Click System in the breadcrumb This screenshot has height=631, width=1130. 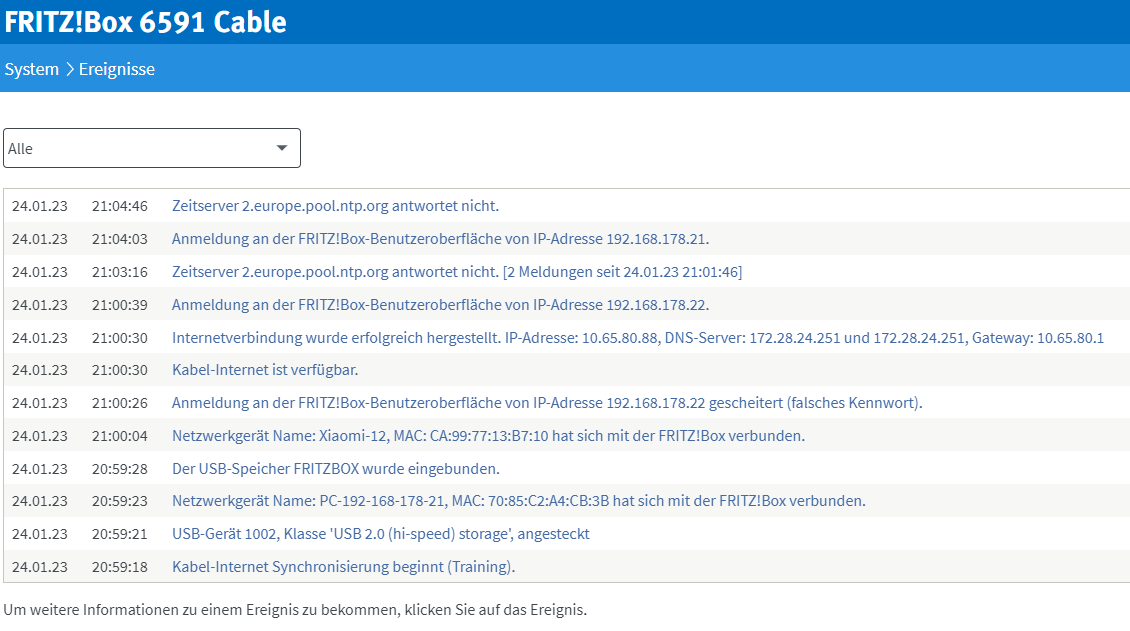(x=31, y=69)
